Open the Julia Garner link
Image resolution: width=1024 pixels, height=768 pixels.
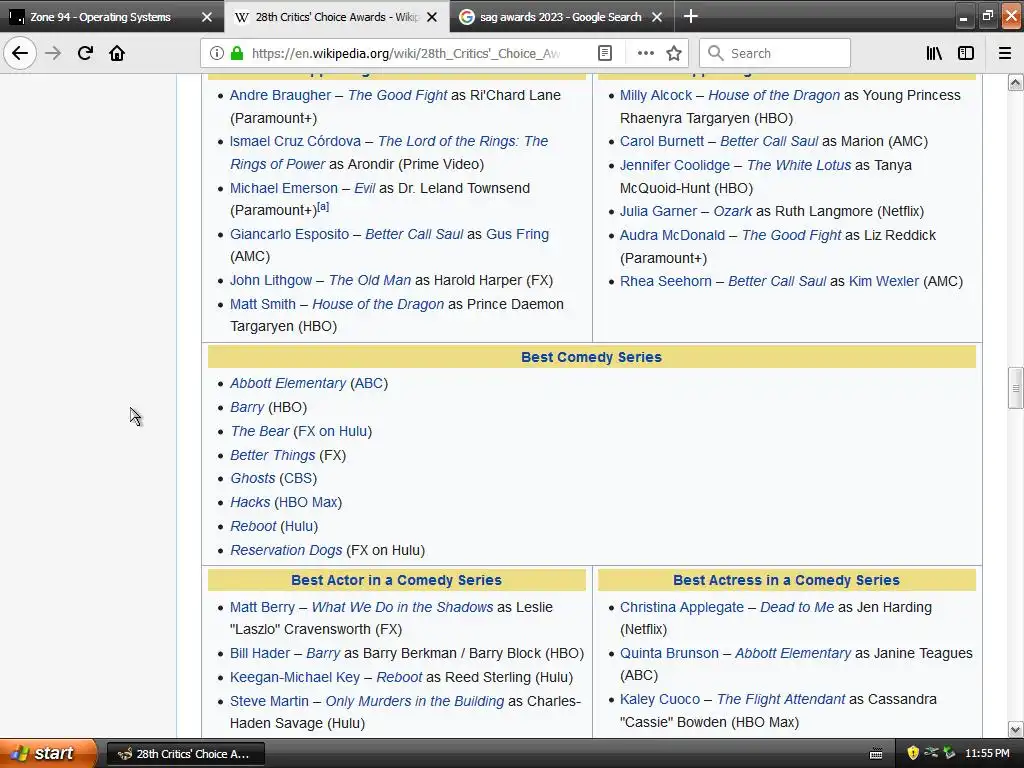click(658, 211)
